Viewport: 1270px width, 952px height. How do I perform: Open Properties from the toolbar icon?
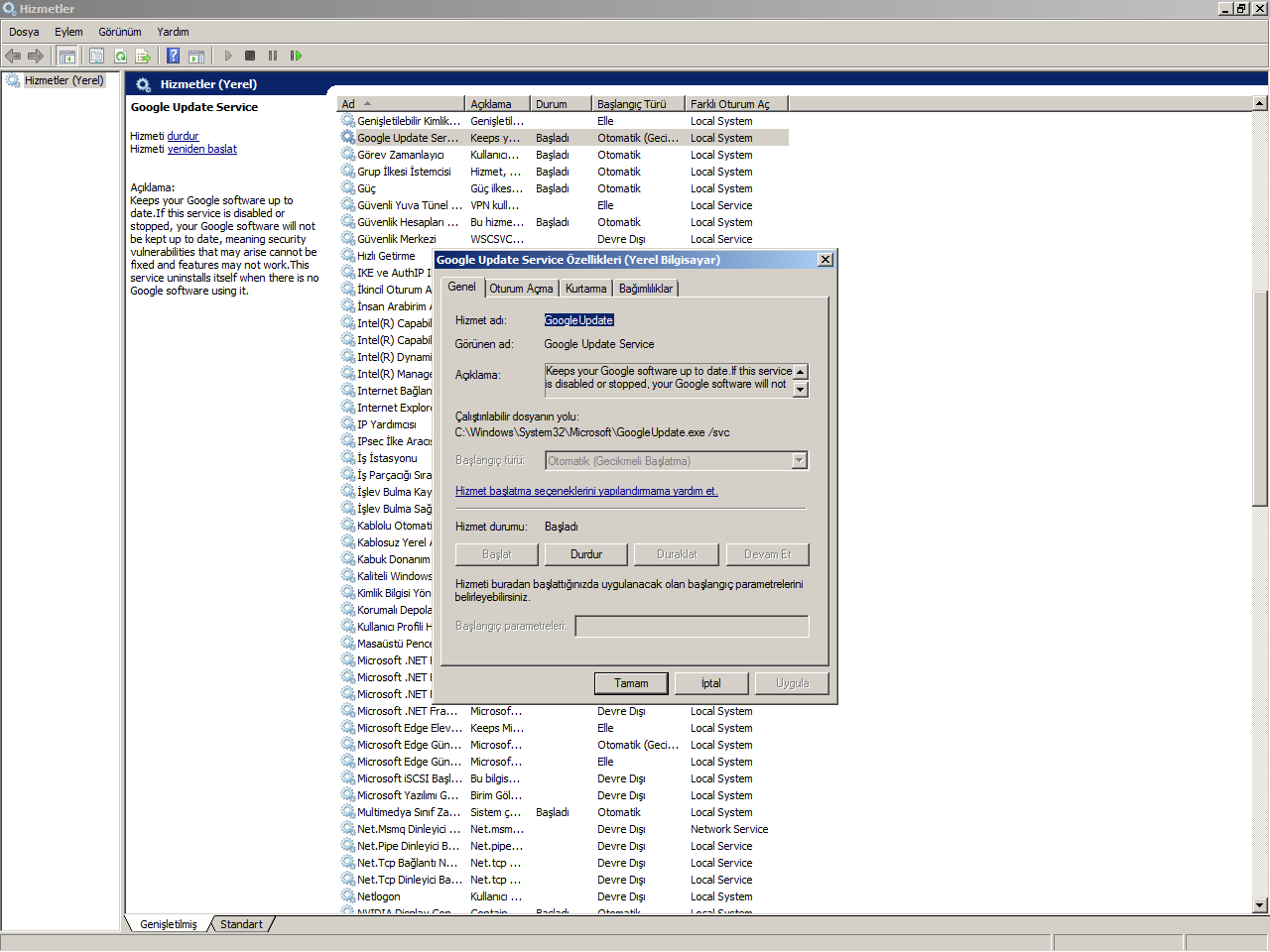pyautogui.click(x=96, y=56)
